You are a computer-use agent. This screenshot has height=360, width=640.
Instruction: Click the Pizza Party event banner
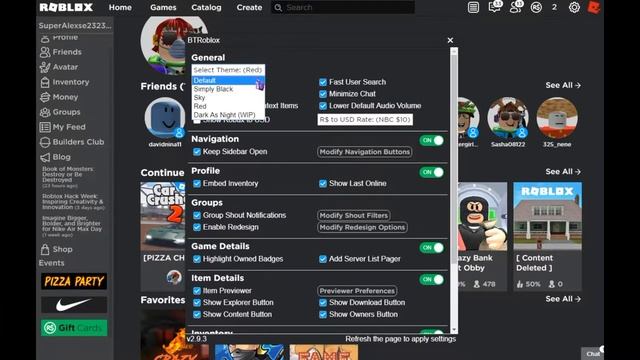pos(74,282)
